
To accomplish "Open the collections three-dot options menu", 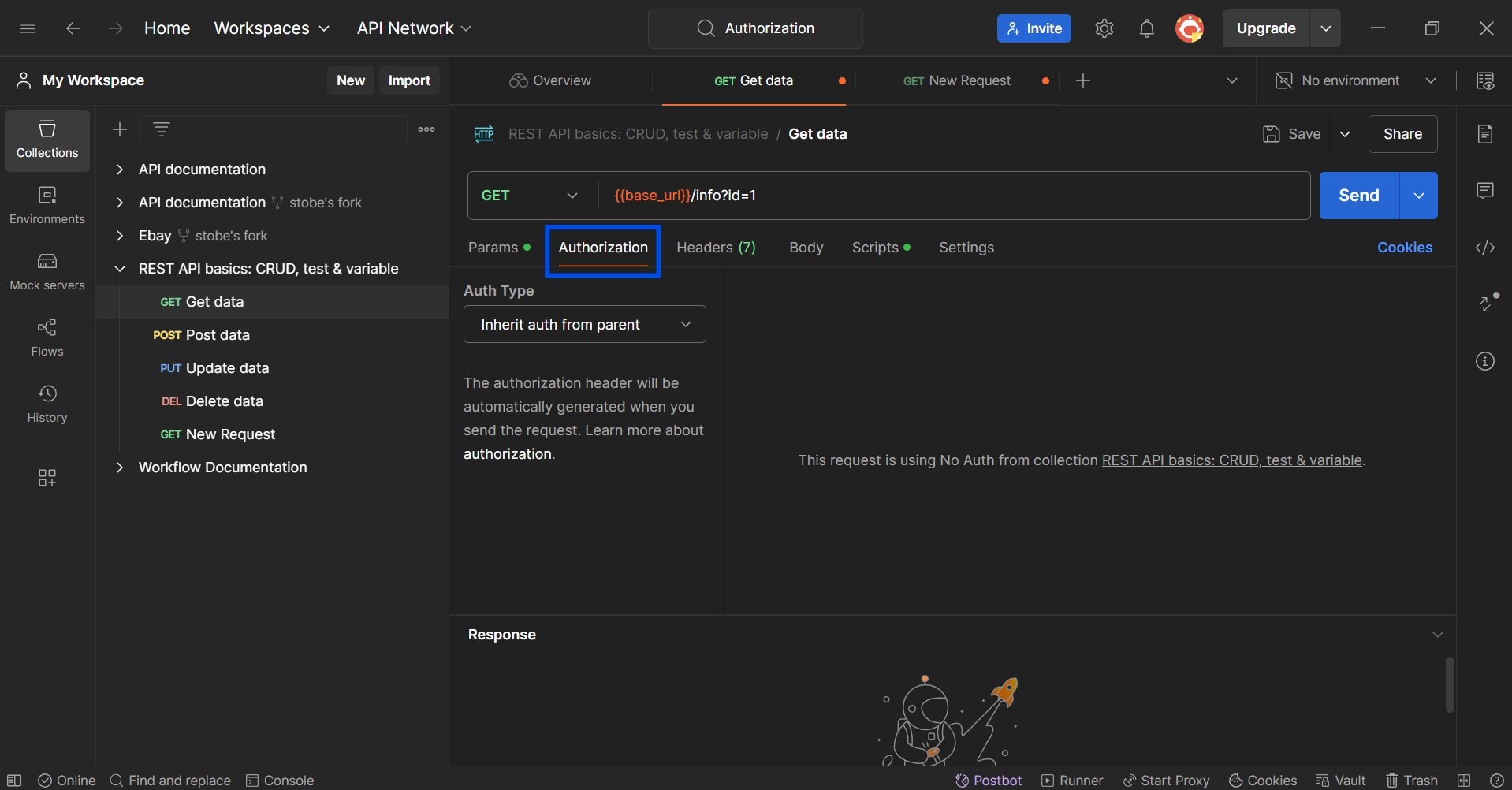I will [x=426, y=129].
